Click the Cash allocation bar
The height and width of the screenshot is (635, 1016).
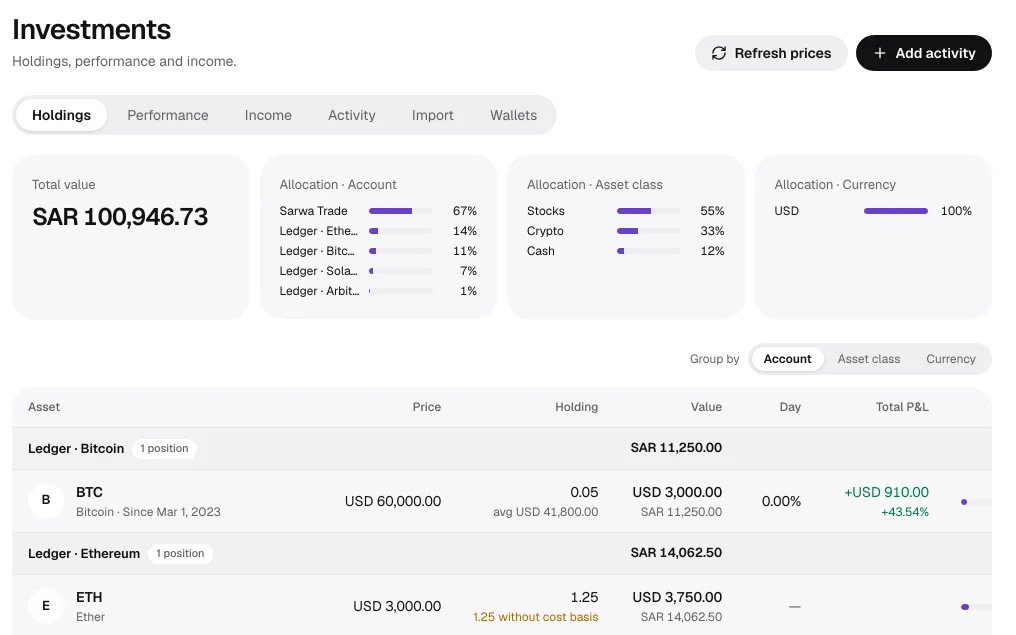click(x=649, y=251)
